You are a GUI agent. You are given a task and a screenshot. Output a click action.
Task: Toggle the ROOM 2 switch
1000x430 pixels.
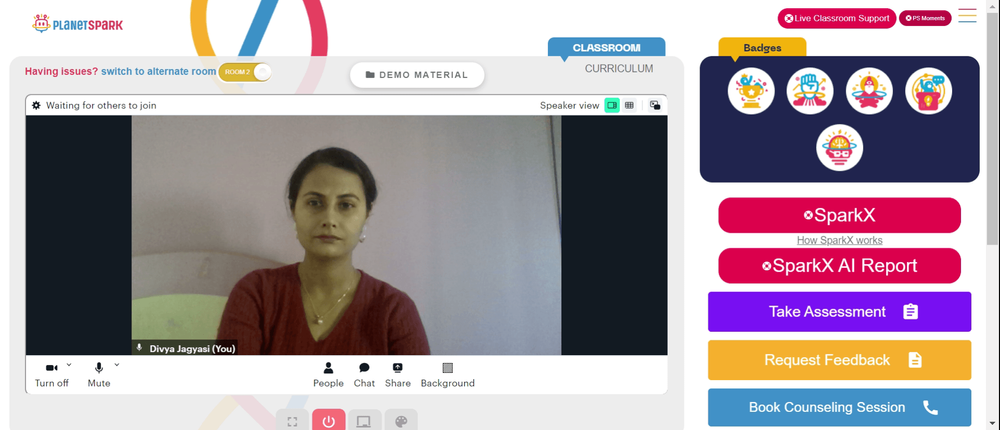click(245, 72)
